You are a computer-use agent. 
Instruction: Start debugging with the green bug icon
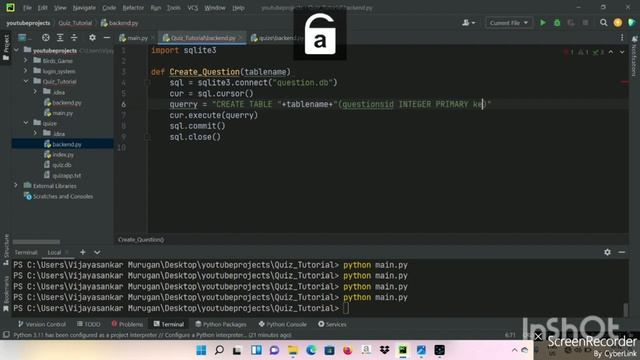(557, 23)
